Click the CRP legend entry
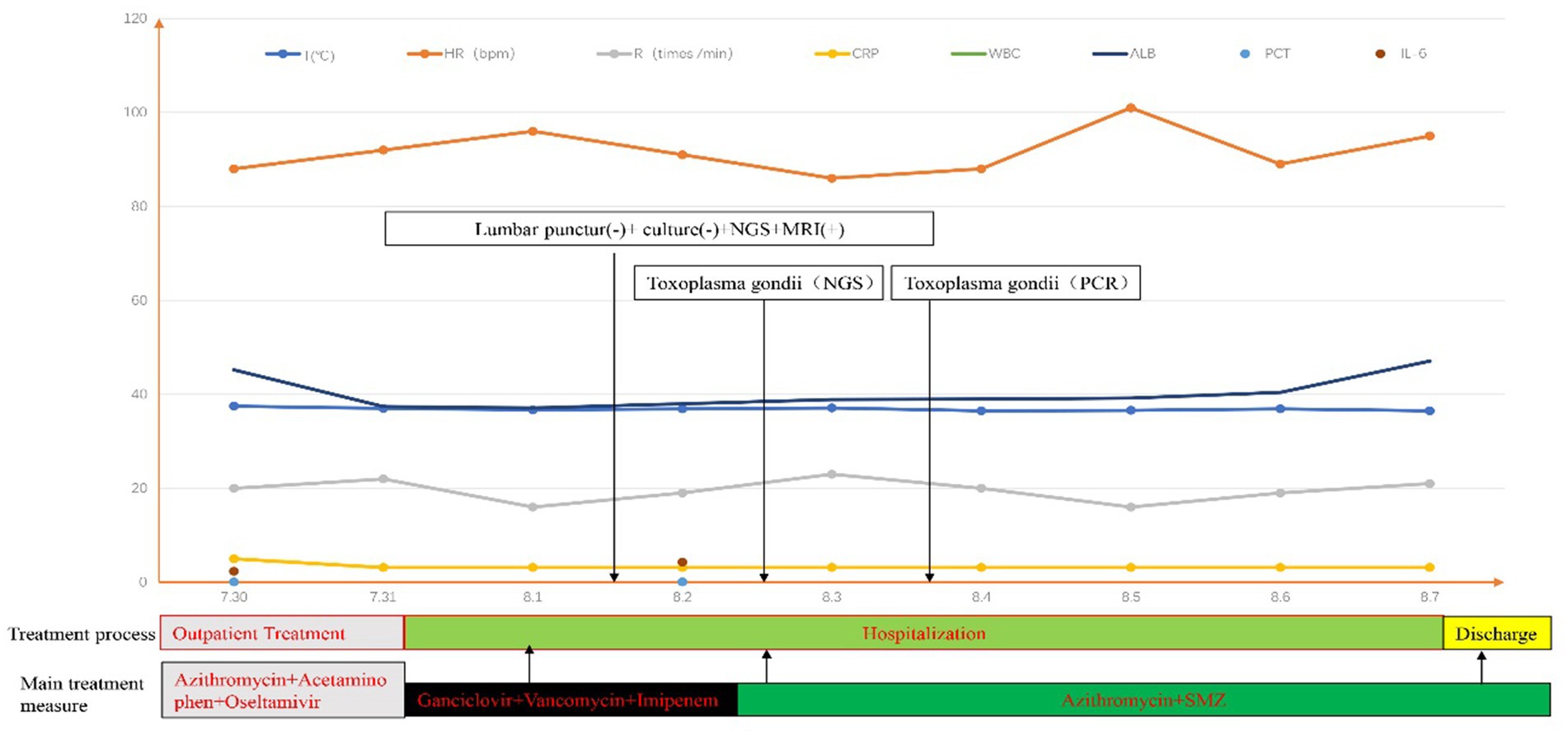1568x736 pixels. point(847,54)
